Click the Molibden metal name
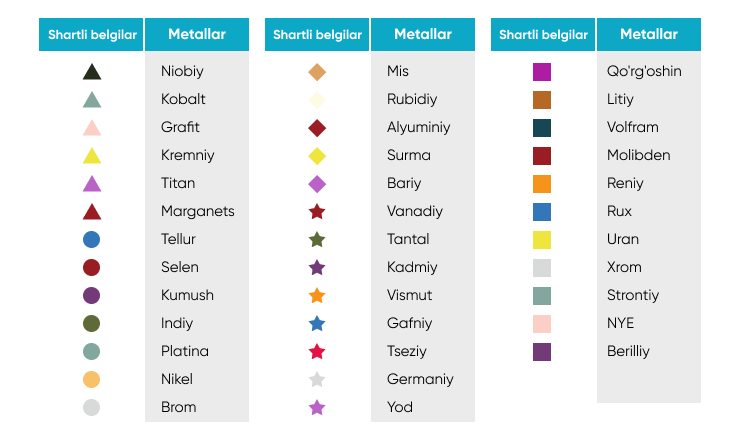This screenshot has width=742, height=440. [x=638, y=155]
